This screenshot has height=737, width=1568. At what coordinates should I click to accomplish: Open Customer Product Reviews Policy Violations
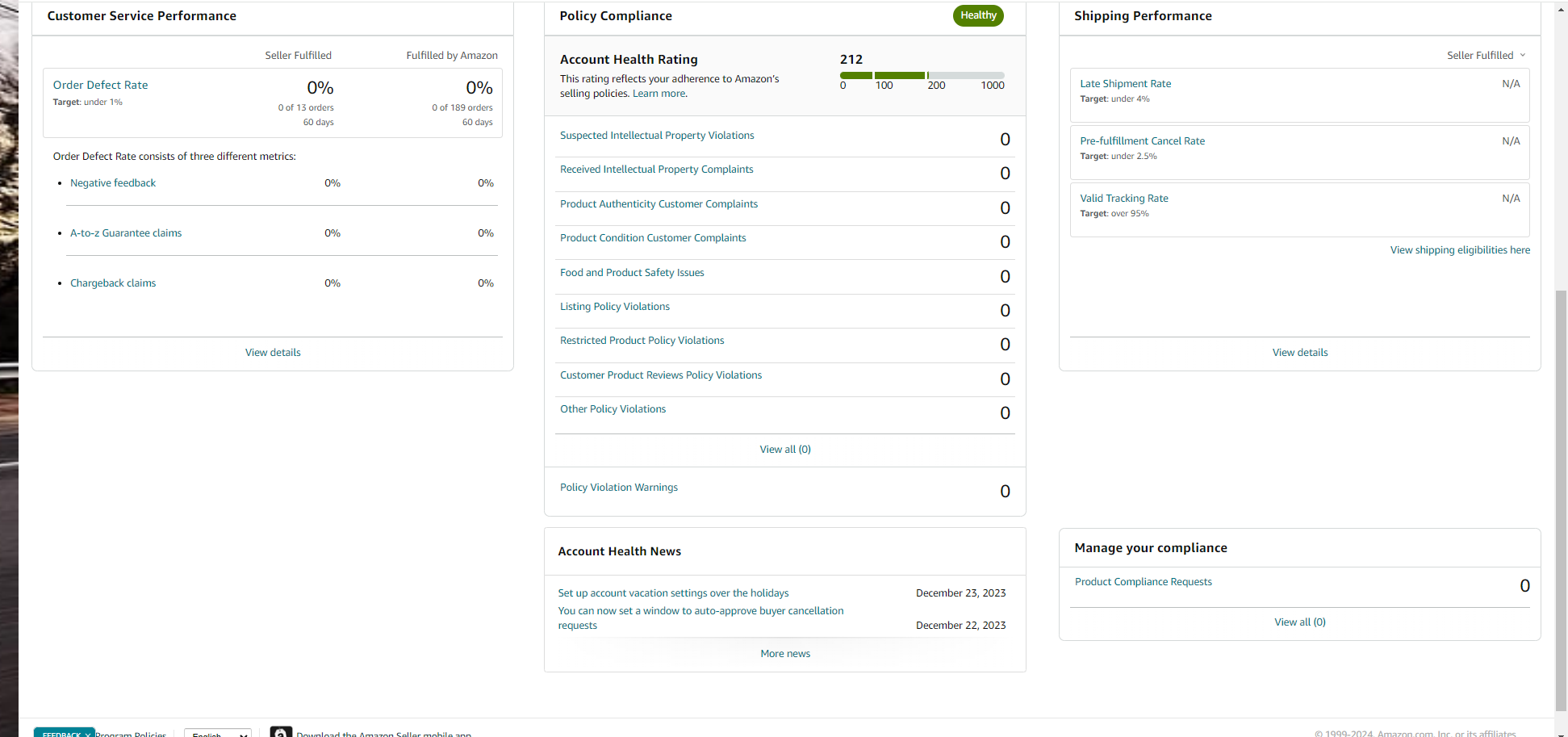661,375
